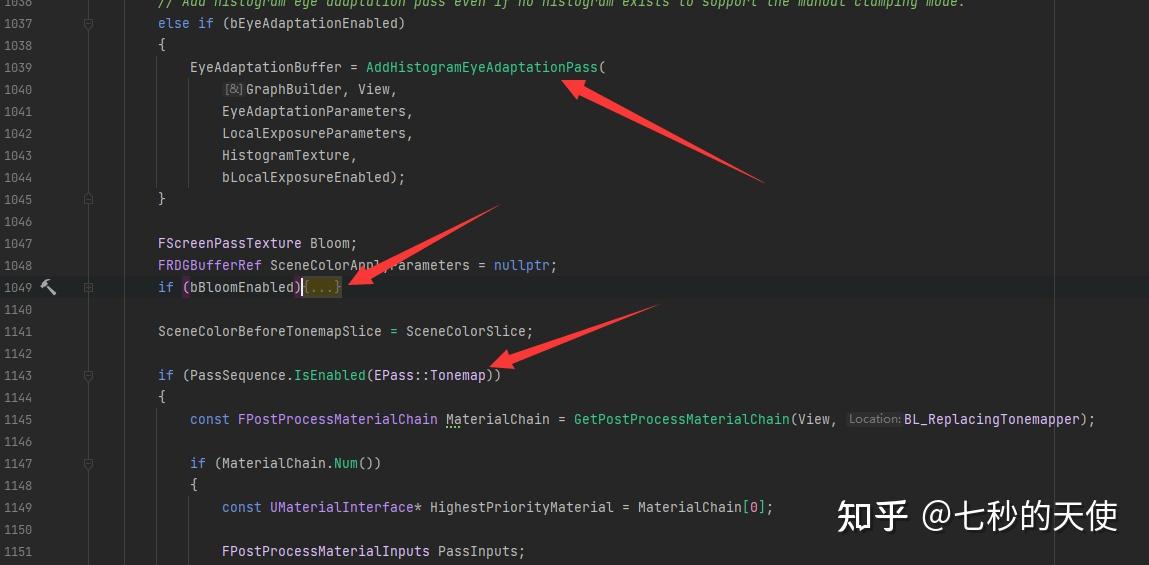The width and height of the screenshot is (1149, 565).
Task: Click the GetPostProcessMaterialChain function name
Action: 681,419
